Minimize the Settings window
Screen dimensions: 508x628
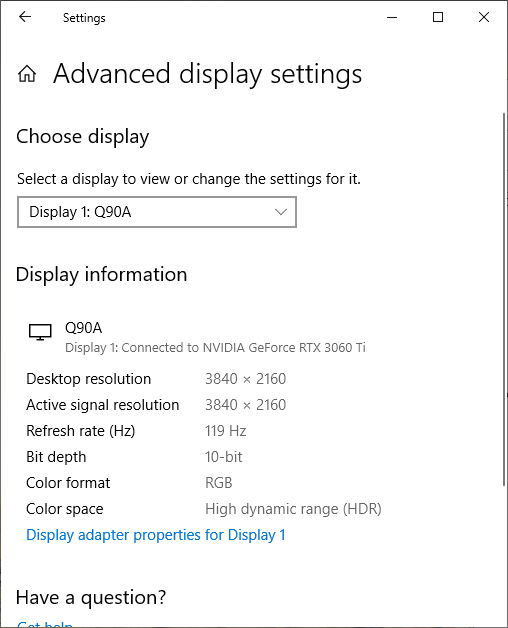[392, 17]
